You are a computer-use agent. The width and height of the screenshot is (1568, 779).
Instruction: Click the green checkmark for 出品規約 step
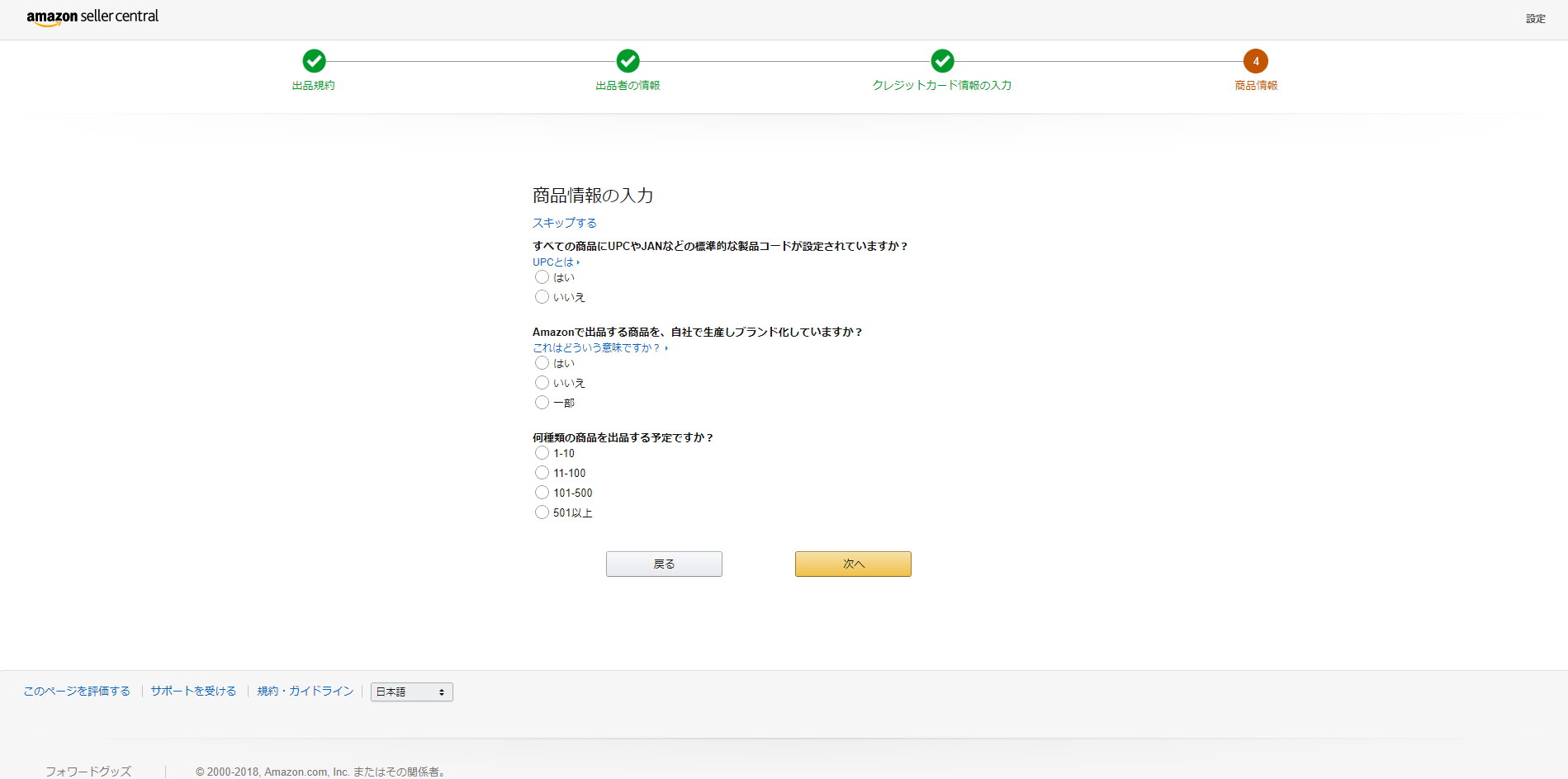[x=314, y=60]
